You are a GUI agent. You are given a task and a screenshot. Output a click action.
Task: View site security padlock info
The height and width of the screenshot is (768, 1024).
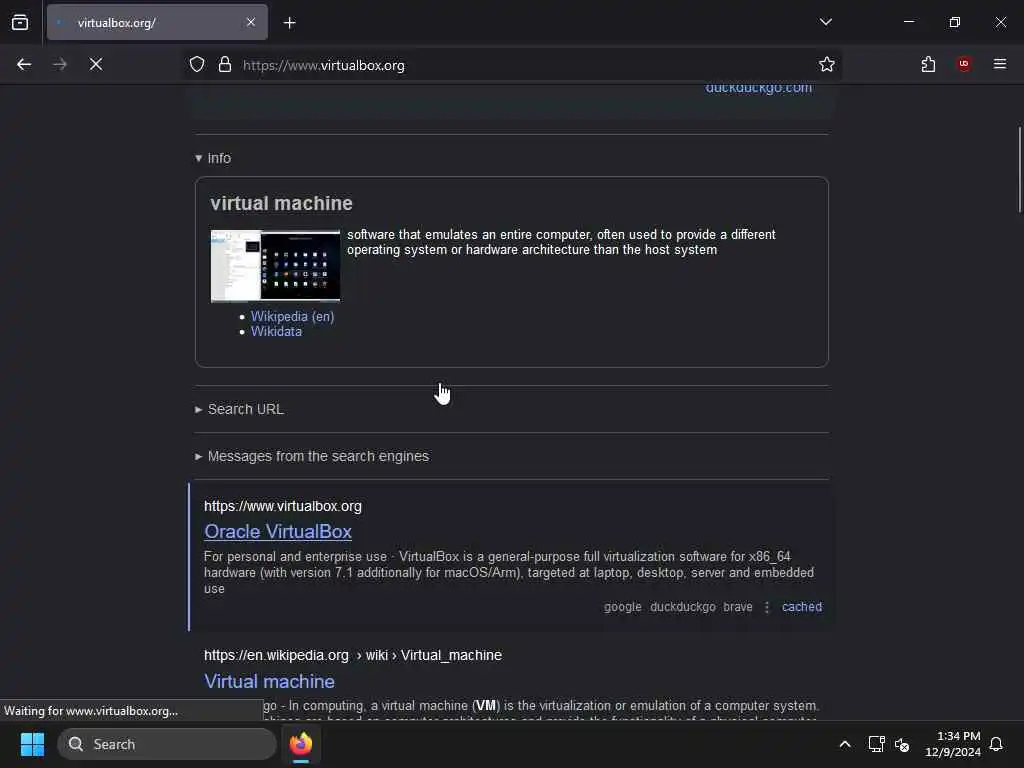(x=225, y=64)
